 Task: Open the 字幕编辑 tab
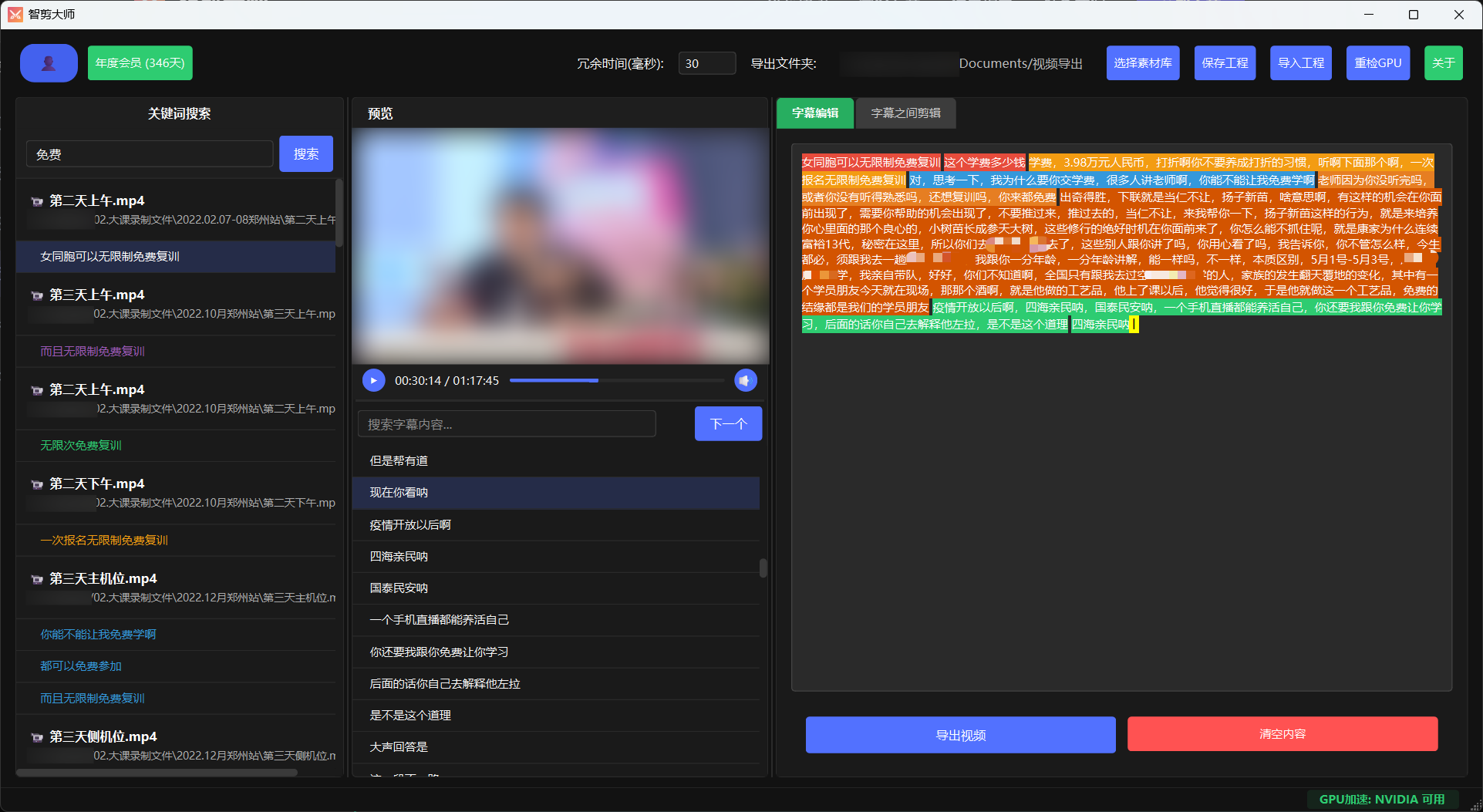814,113
